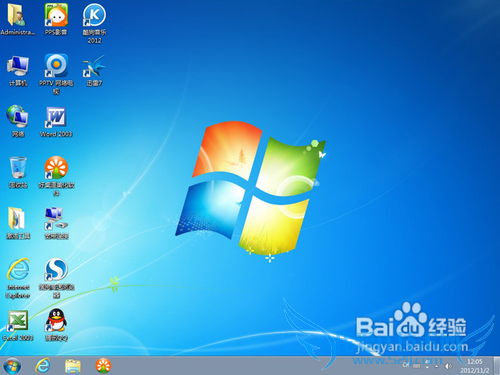500x375 pixels.
Task: Launch the Word 2003 shortcut
Action: [x=56, y=117]
